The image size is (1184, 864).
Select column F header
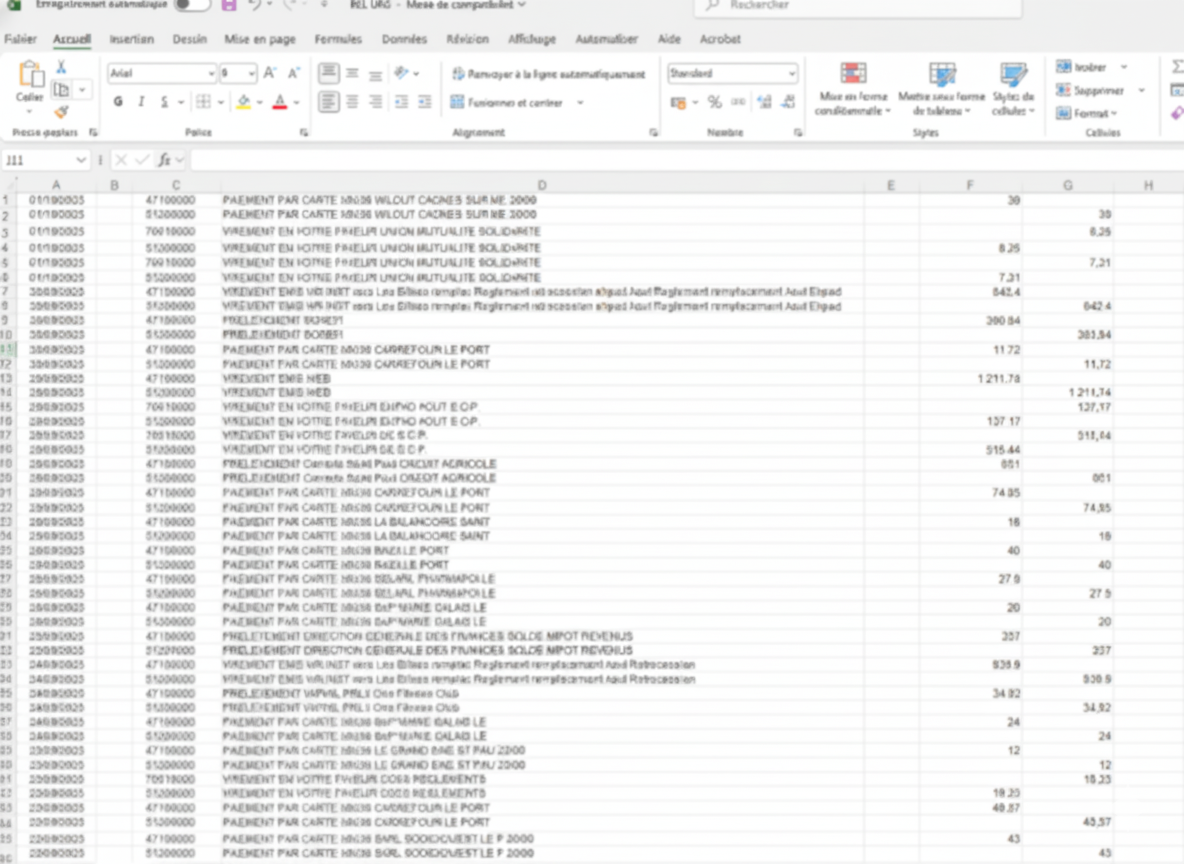tap(970, 185)
